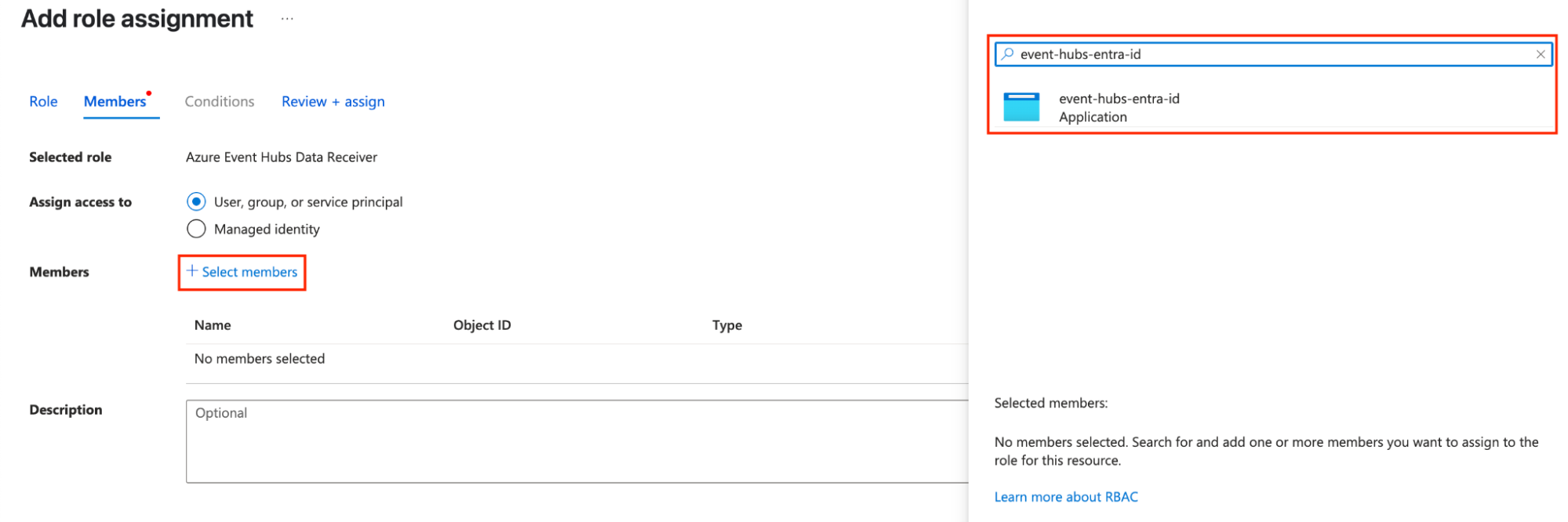Click the Assign access to label
Viewport: 1568px width, 522px height.
click(81, 202)
